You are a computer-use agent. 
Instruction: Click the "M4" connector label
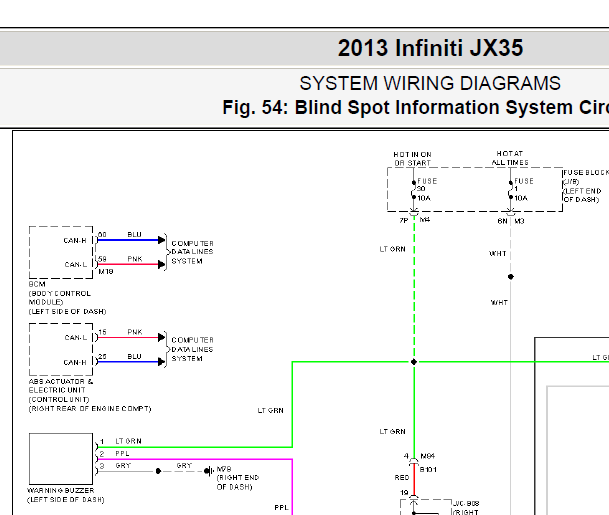point(425,220)
